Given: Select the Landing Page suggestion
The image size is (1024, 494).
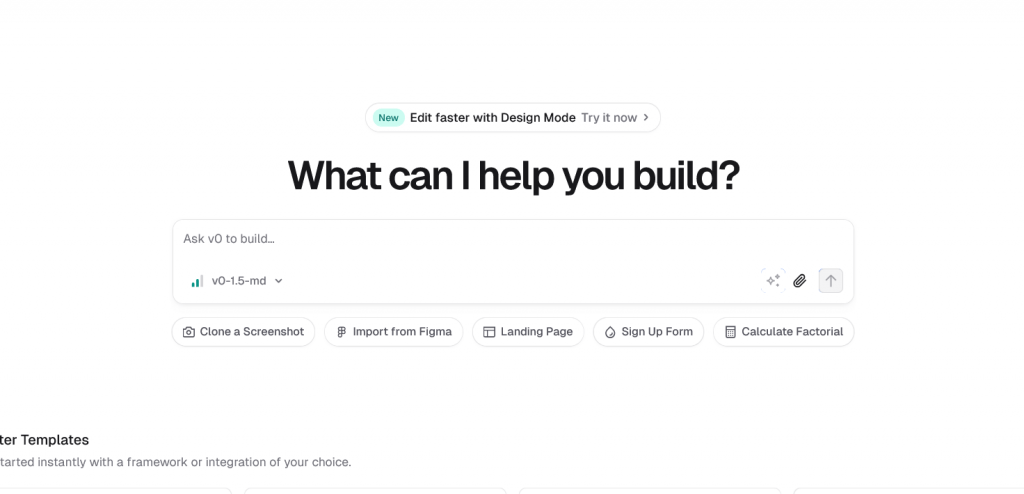Looking at the screenshot, I should point(528,332).
